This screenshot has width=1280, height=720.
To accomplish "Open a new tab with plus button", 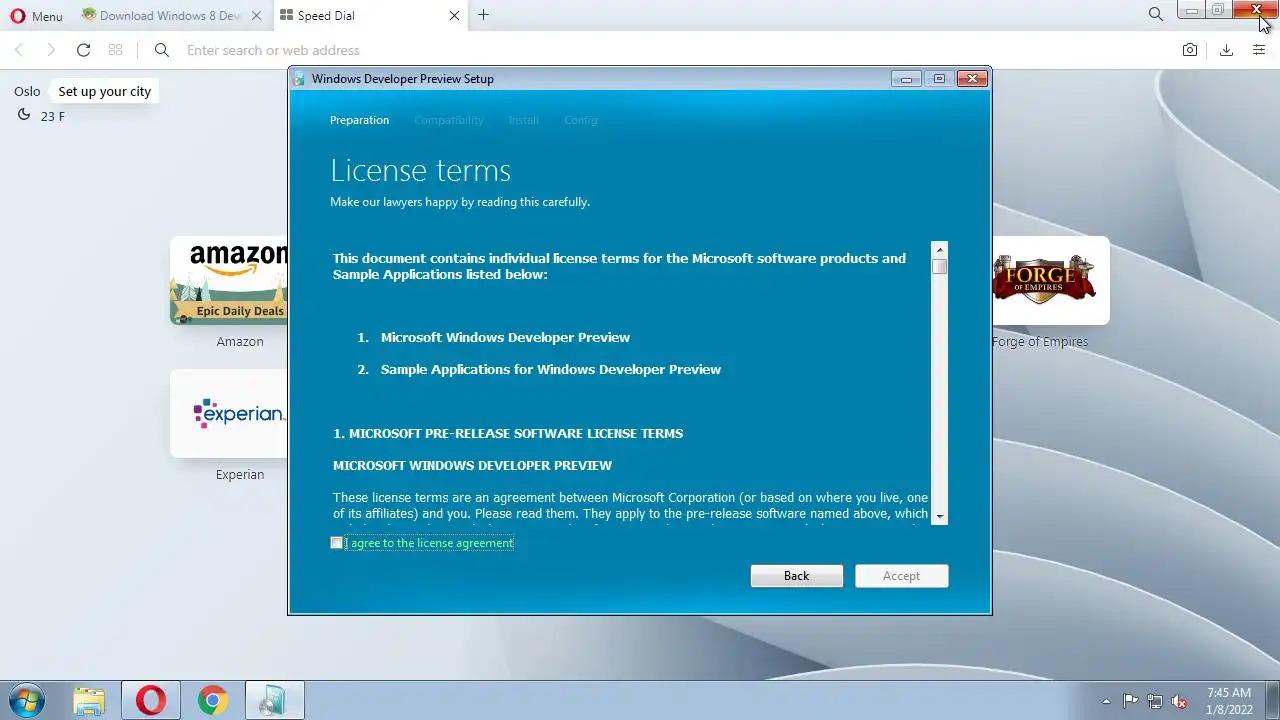I will (x=484, y=15).
